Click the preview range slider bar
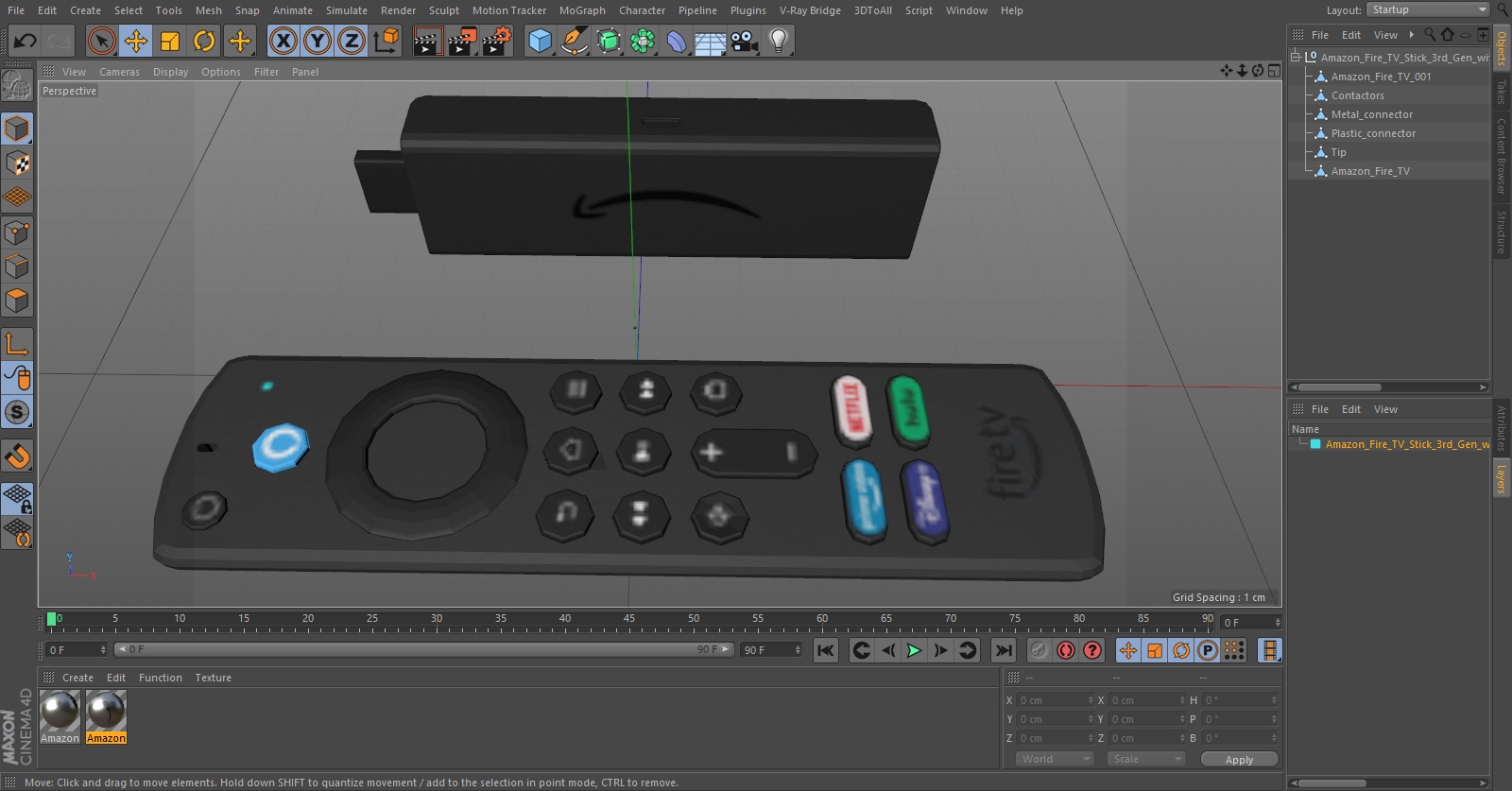The height and width of the screenshot is (791, 1512). pyautogui.click(x=423, y=649)
